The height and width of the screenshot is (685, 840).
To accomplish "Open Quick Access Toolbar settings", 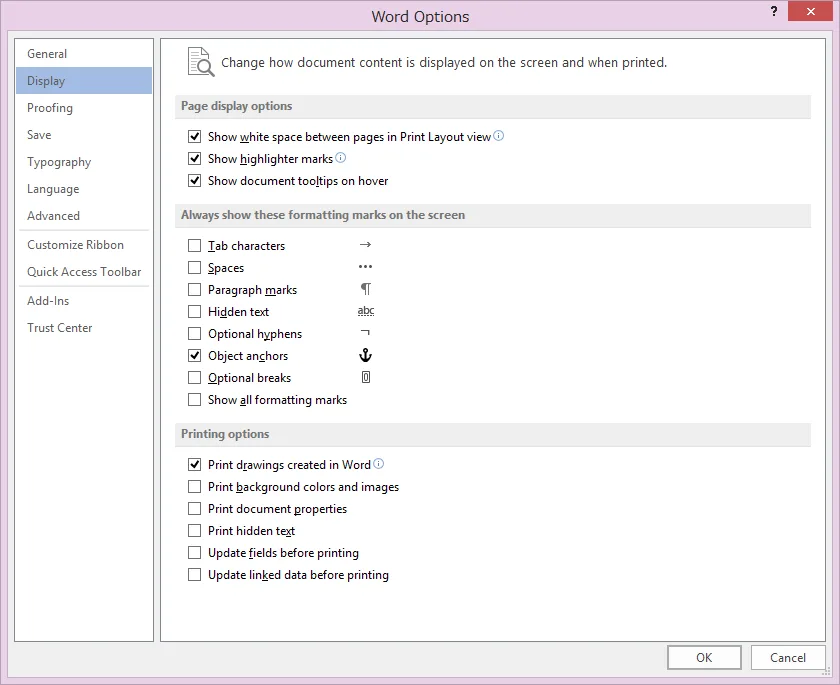I will [x=84, y=272].
